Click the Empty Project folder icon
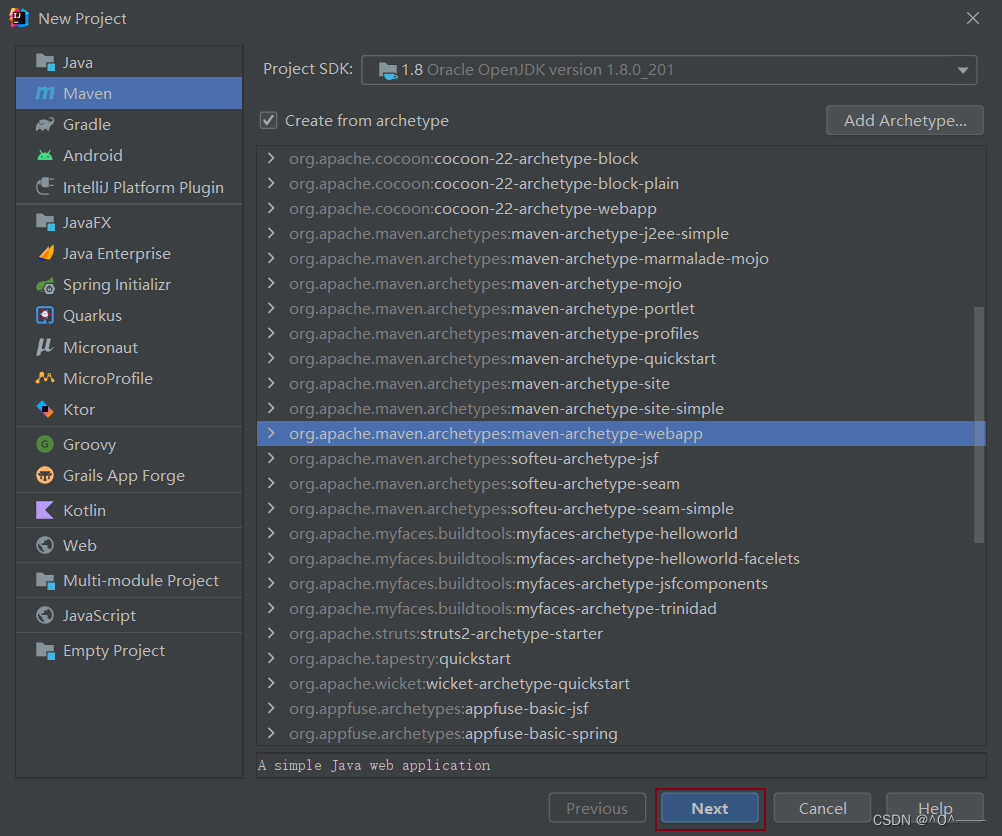This screenshot has height=836, width=1002. pos(45,650)
